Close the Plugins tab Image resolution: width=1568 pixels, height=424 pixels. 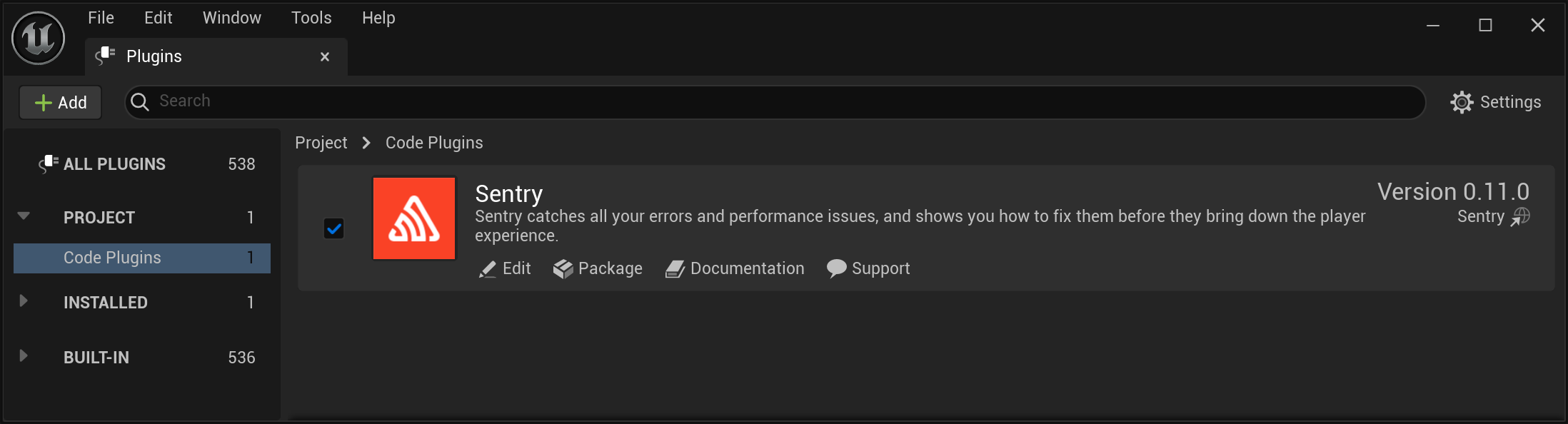(x=325, y=56)
